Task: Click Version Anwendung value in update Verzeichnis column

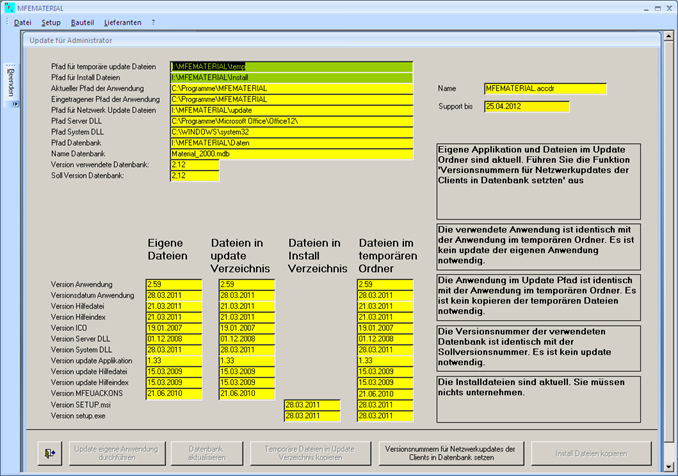Action: (247, 284)
